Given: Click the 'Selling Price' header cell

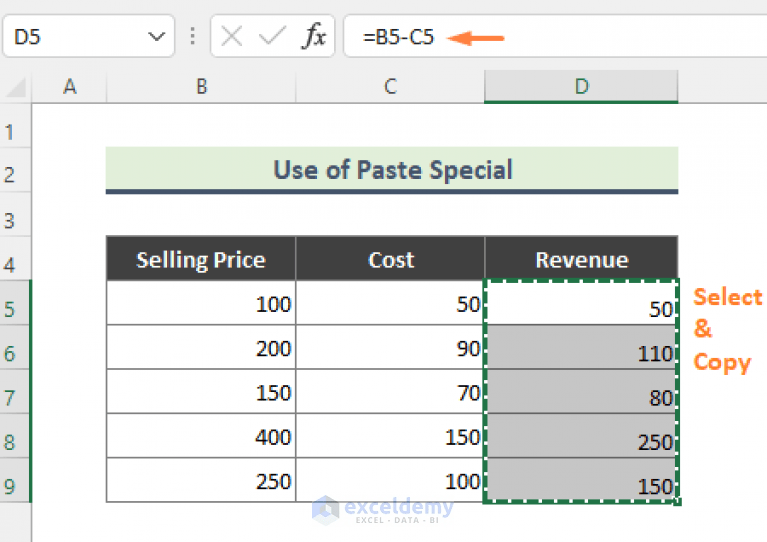Looking at the screenshot, I should click(x=201, y=258).
